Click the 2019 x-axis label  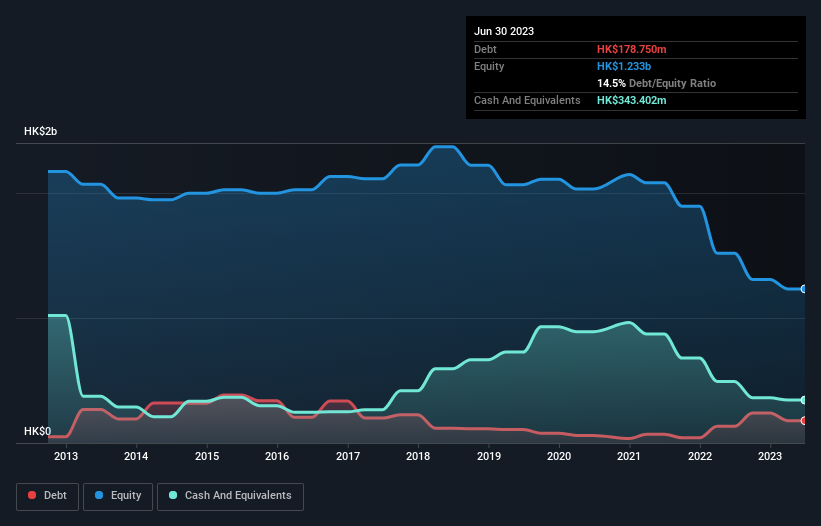(489, 456)
